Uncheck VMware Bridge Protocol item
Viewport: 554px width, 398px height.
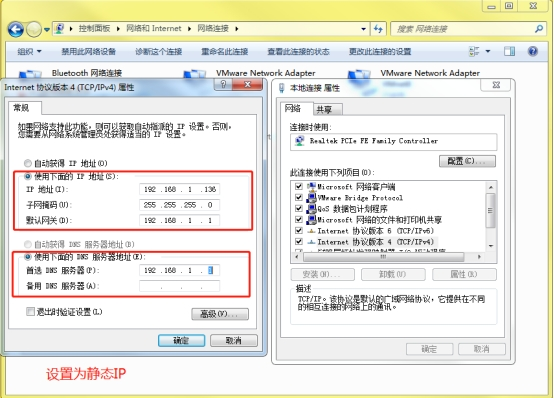[299, 197]
